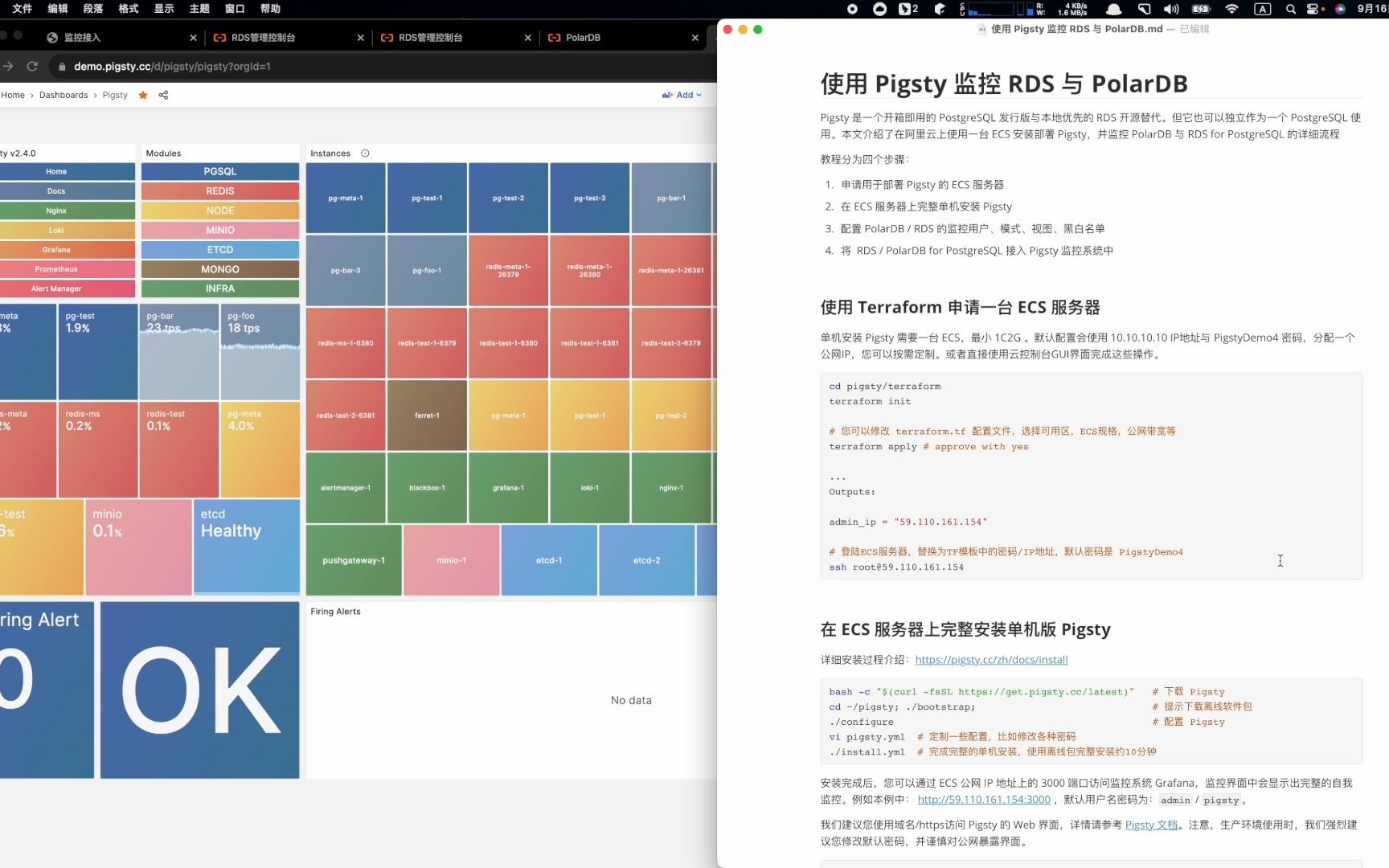
Task: Open the 文件 menu
Action: click(x=23, y=9)
